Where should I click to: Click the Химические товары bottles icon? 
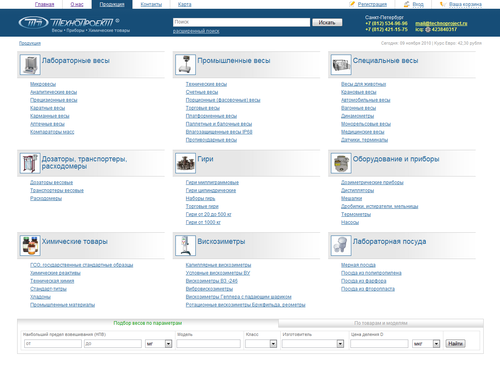click(x=30, y=246)
